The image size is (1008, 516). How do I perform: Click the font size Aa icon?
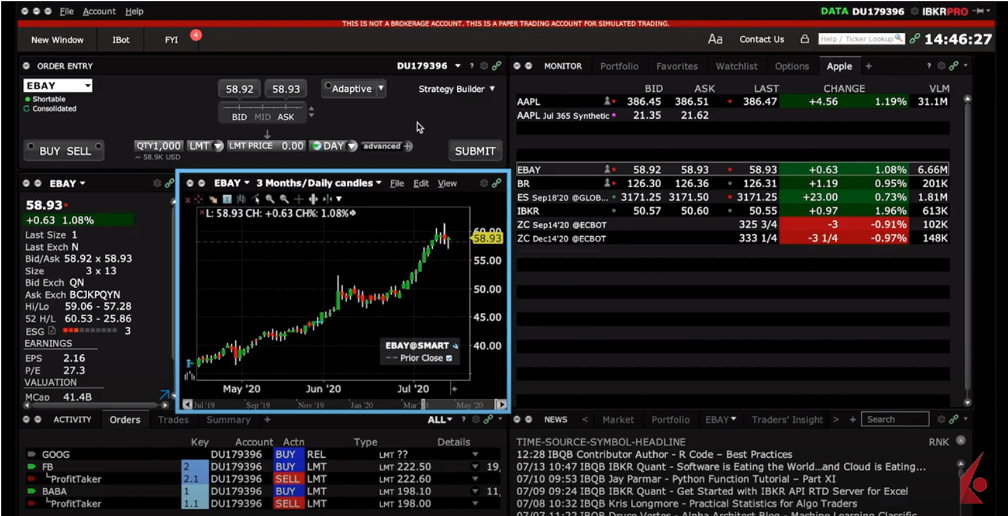coord(715,39)
